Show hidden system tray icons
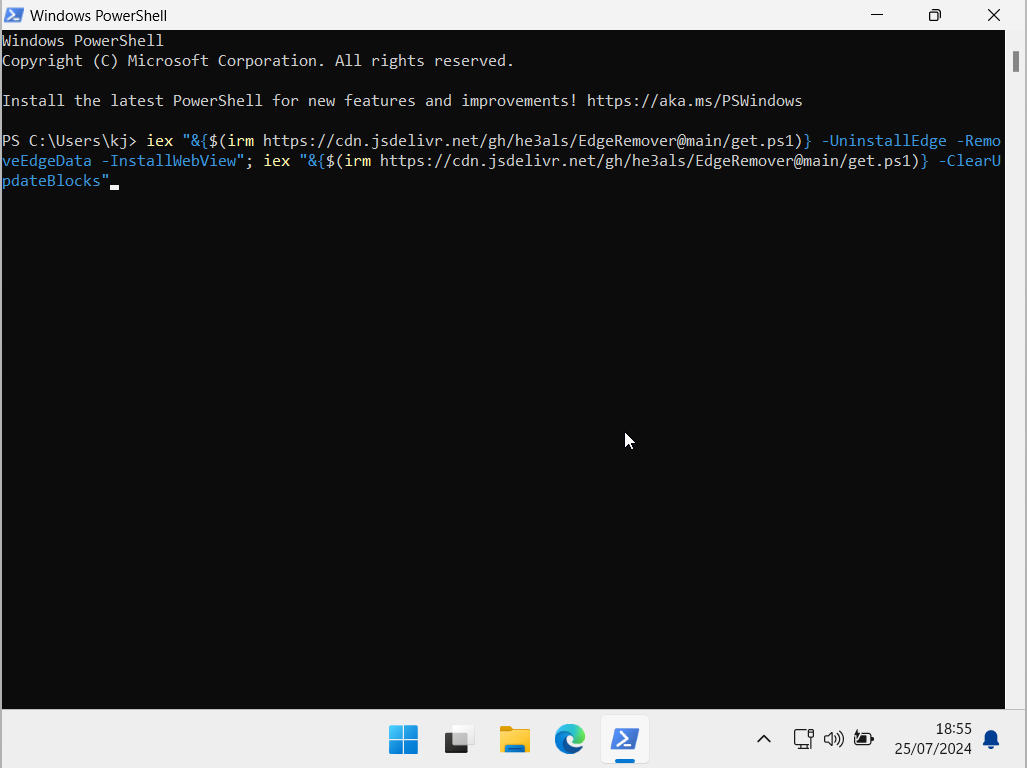The width and height of the screenshot is (1027, 768). [764, 739]
